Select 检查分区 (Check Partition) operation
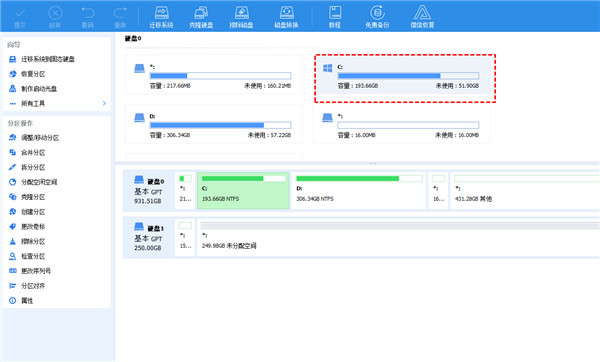Viewport: 600px width, 362px height. click(x=27, y=256)
